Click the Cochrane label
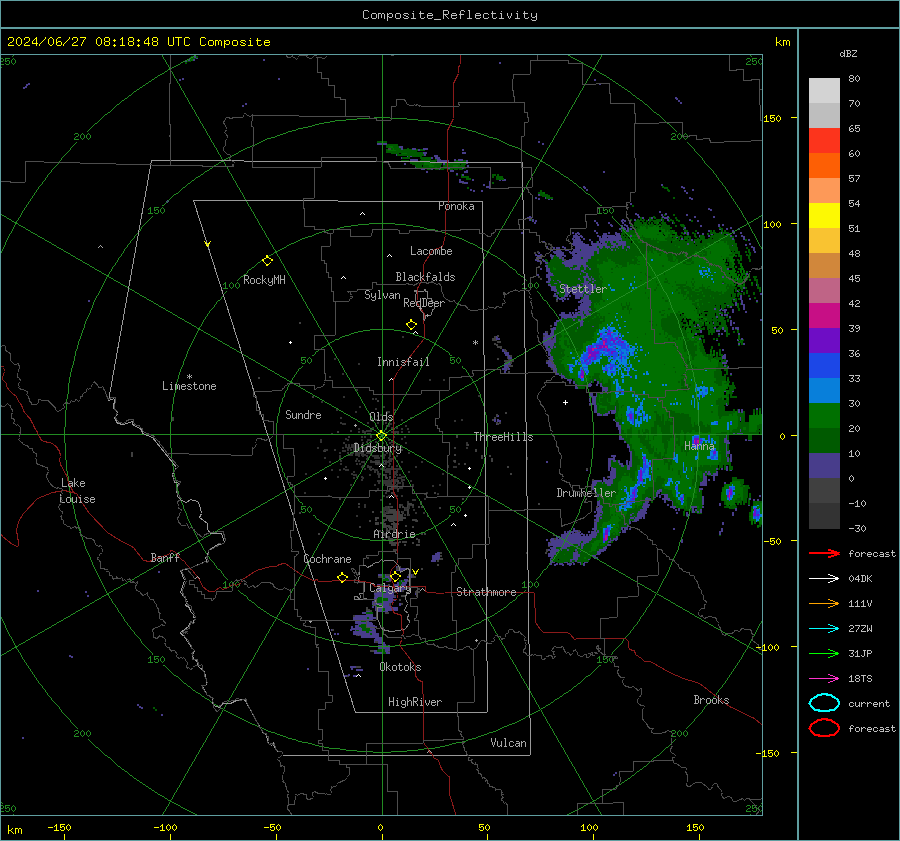Image resolution: width=900 pixels, height=841 pixels. [x=327, y=559]
